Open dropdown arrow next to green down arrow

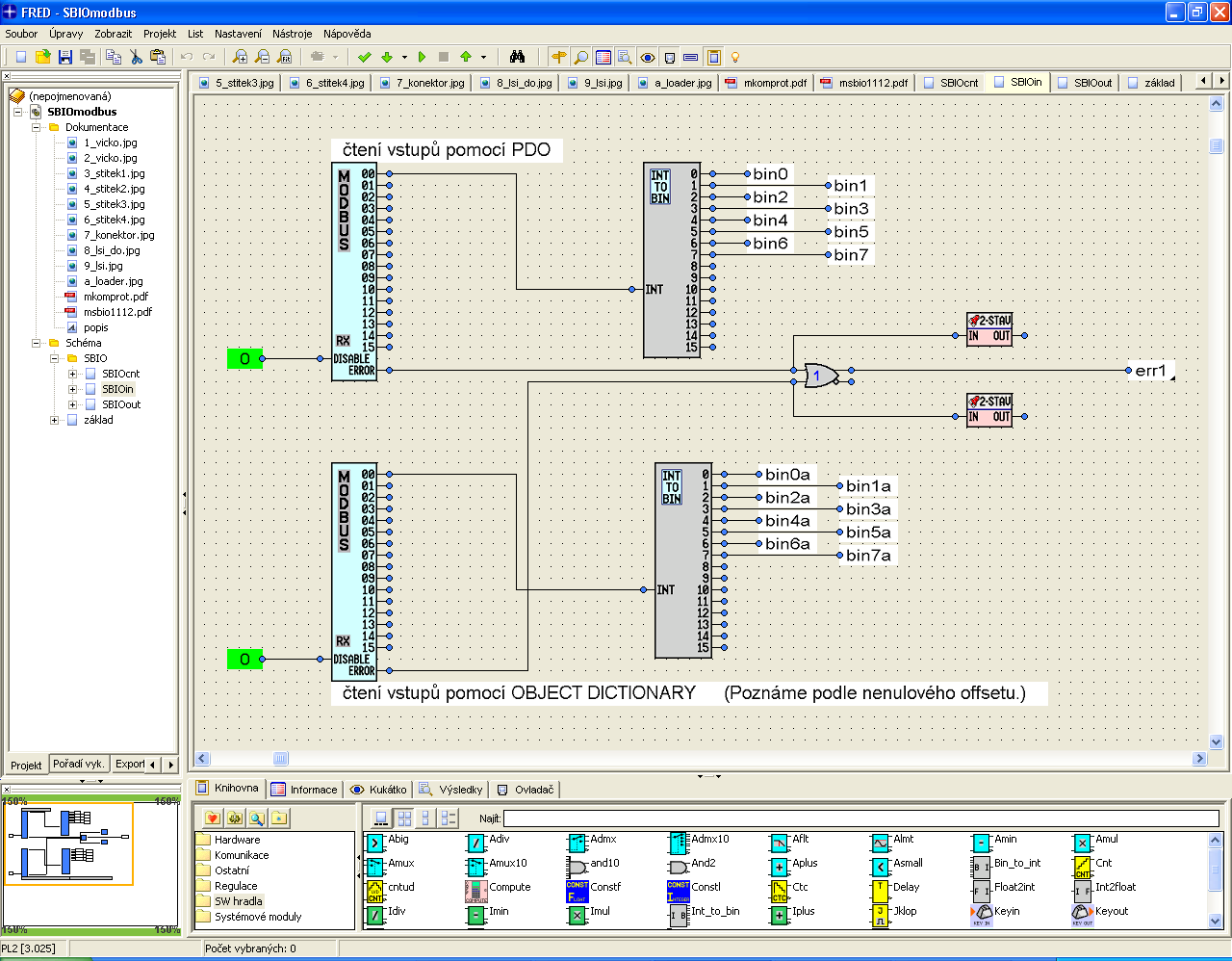coord(404,57)
